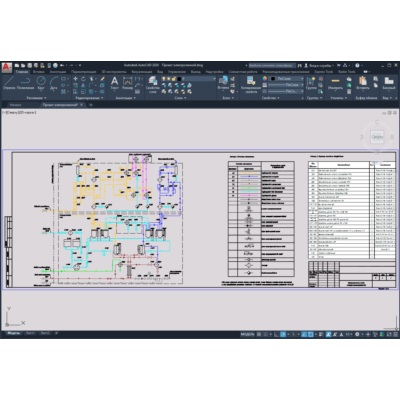
Task: Click the search keyword input field
Action: click(x=271, y=65)
